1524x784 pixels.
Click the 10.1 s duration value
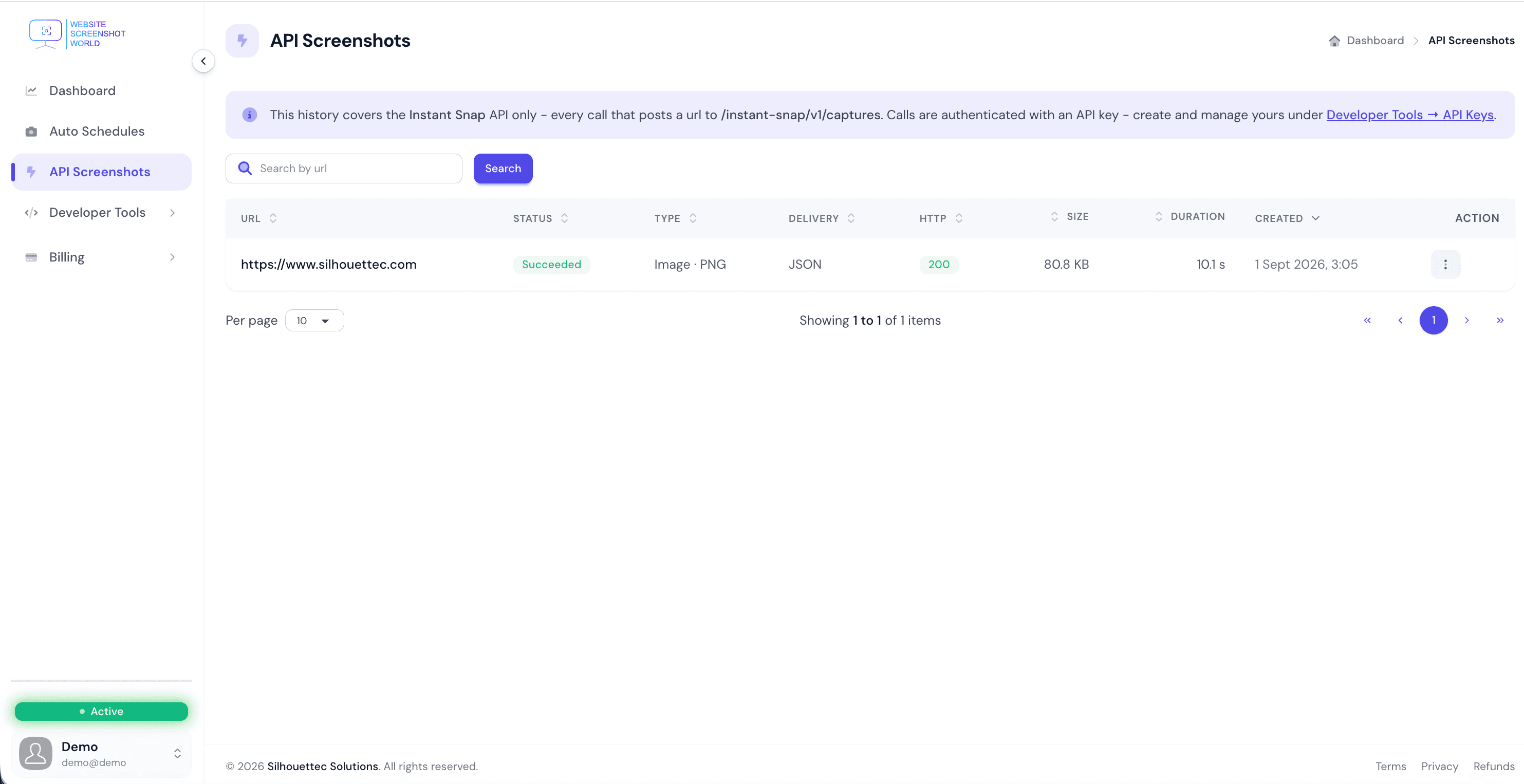(1211, 265)
